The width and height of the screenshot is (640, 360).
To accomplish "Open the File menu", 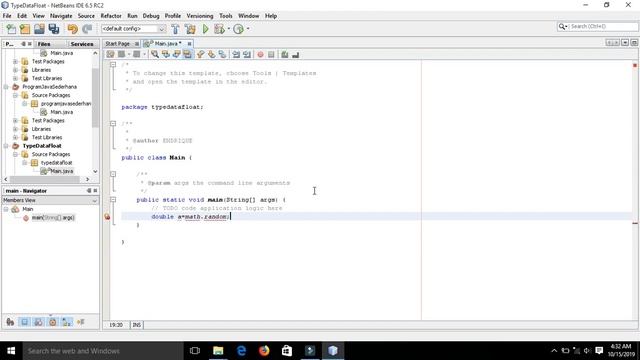I will coord(7,16).
